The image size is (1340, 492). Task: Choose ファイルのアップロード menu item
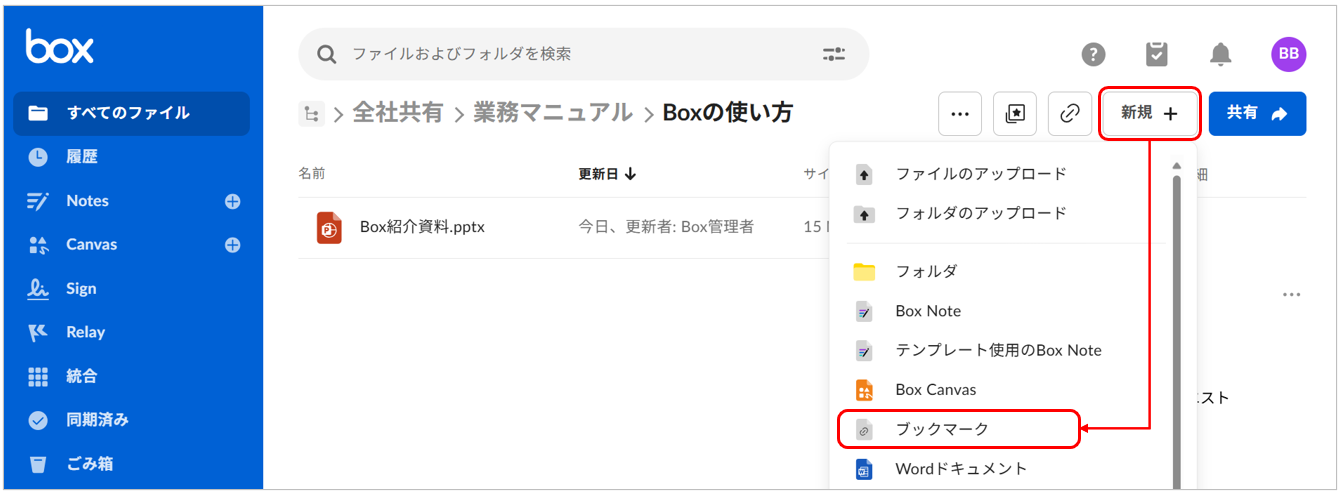pyautogui.click(x=980, y=174)
